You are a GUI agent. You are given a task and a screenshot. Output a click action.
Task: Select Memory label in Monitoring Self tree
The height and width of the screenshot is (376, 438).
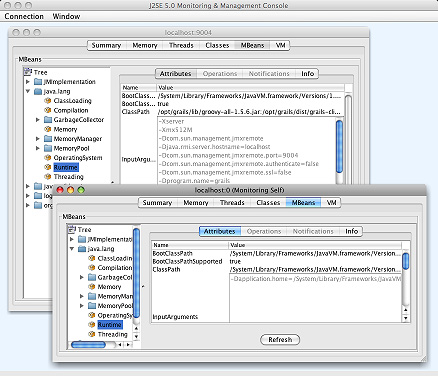(x=109, y=287)
